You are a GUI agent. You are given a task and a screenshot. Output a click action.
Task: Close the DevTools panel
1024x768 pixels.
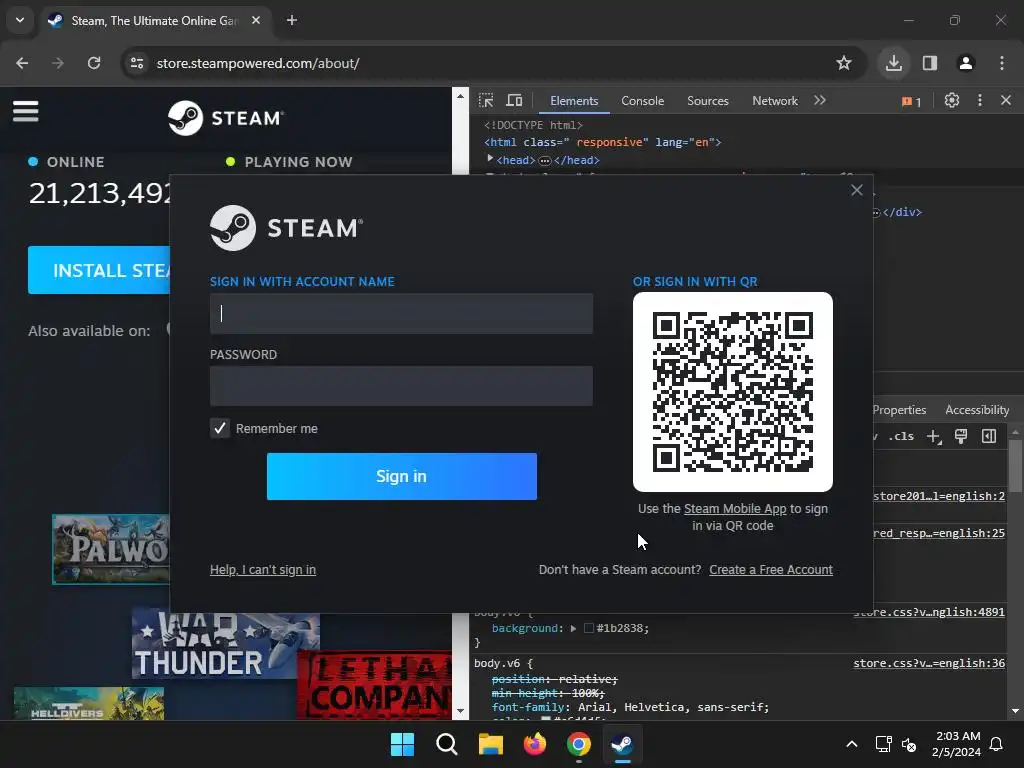tap(1006, 101)
